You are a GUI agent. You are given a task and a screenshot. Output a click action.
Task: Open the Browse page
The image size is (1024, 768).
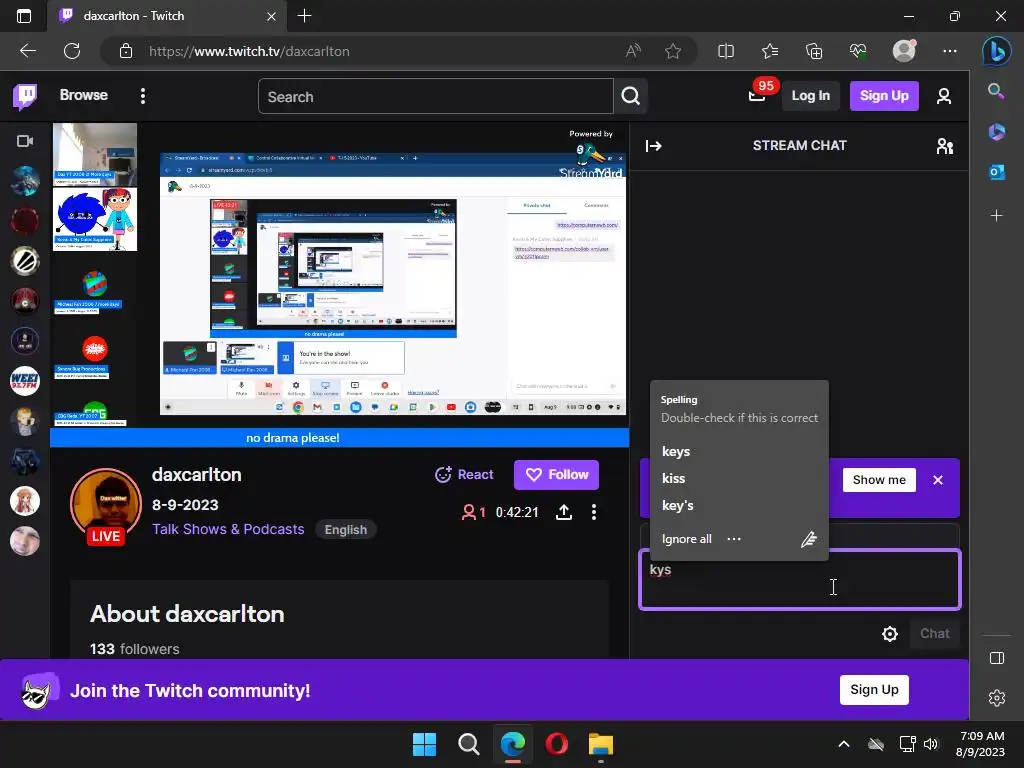coord(84,95)
